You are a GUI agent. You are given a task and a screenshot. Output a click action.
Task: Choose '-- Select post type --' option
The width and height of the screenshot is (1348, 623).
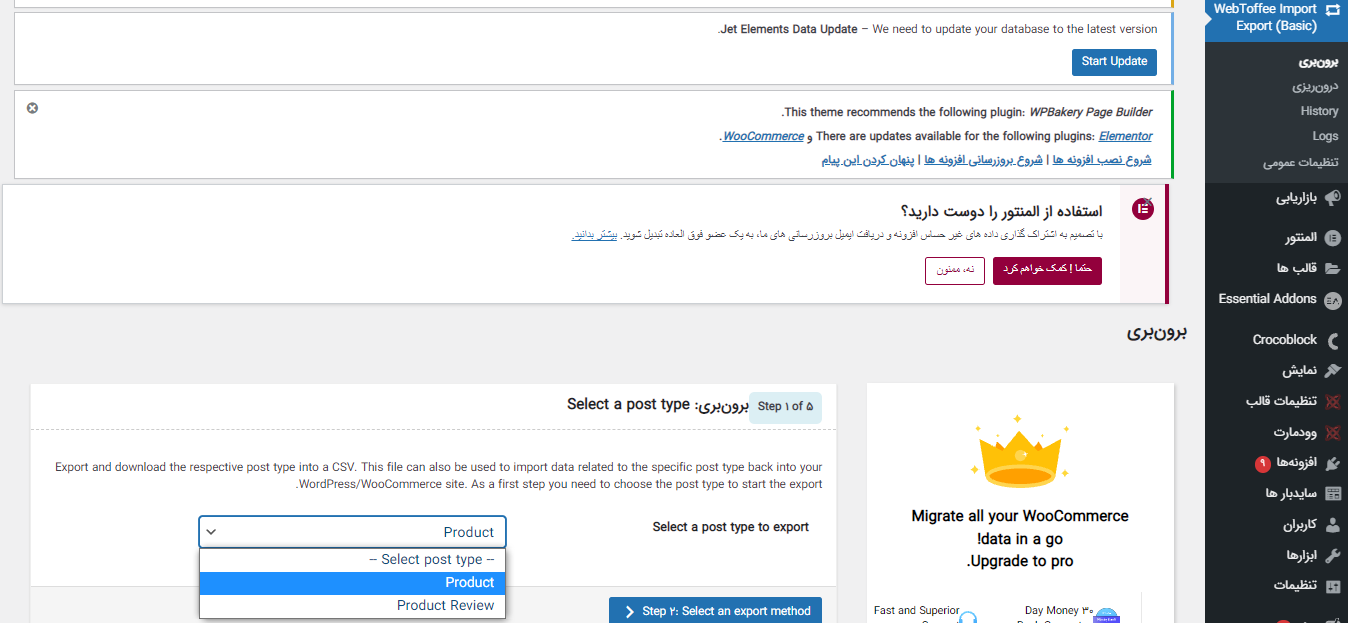353,560
